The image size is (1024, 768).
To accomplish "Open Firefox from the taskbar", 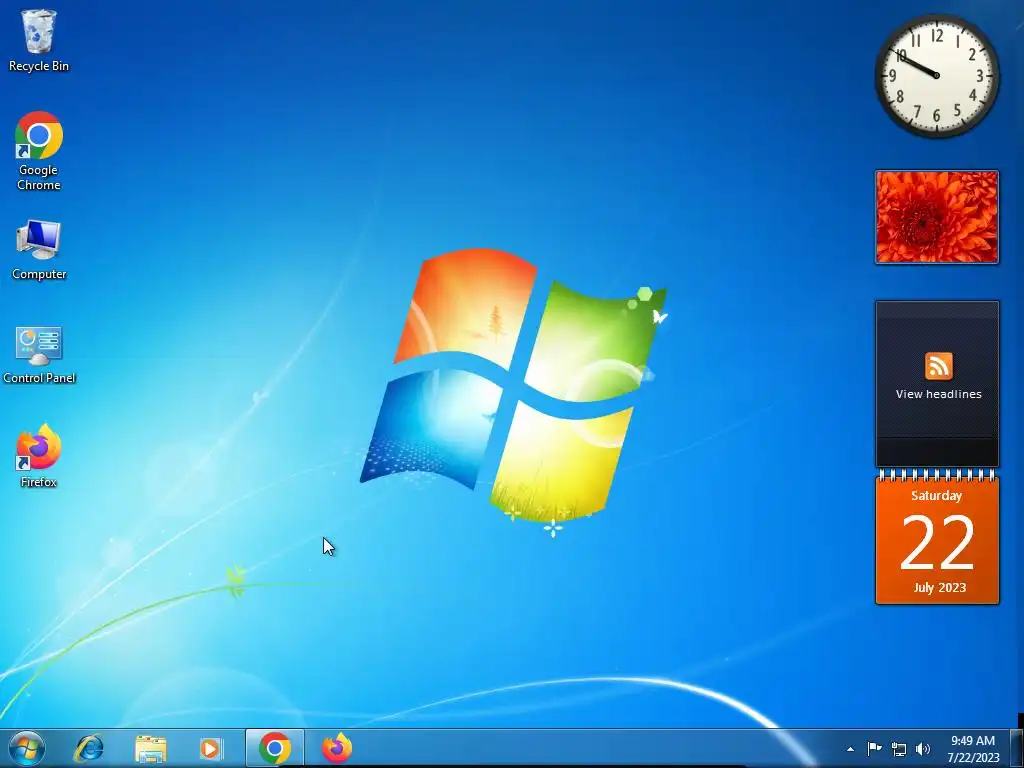I will point(337,748).
